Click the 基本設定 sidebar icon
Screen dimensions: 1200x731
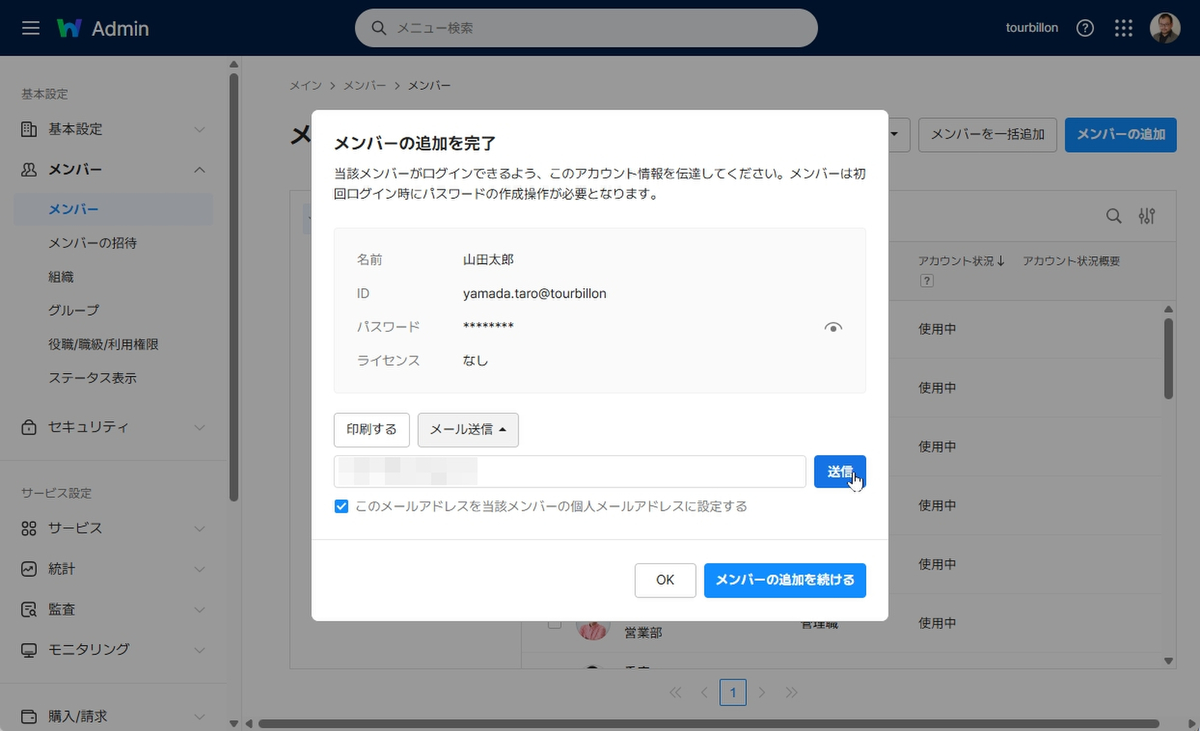(x=29, y=129)
